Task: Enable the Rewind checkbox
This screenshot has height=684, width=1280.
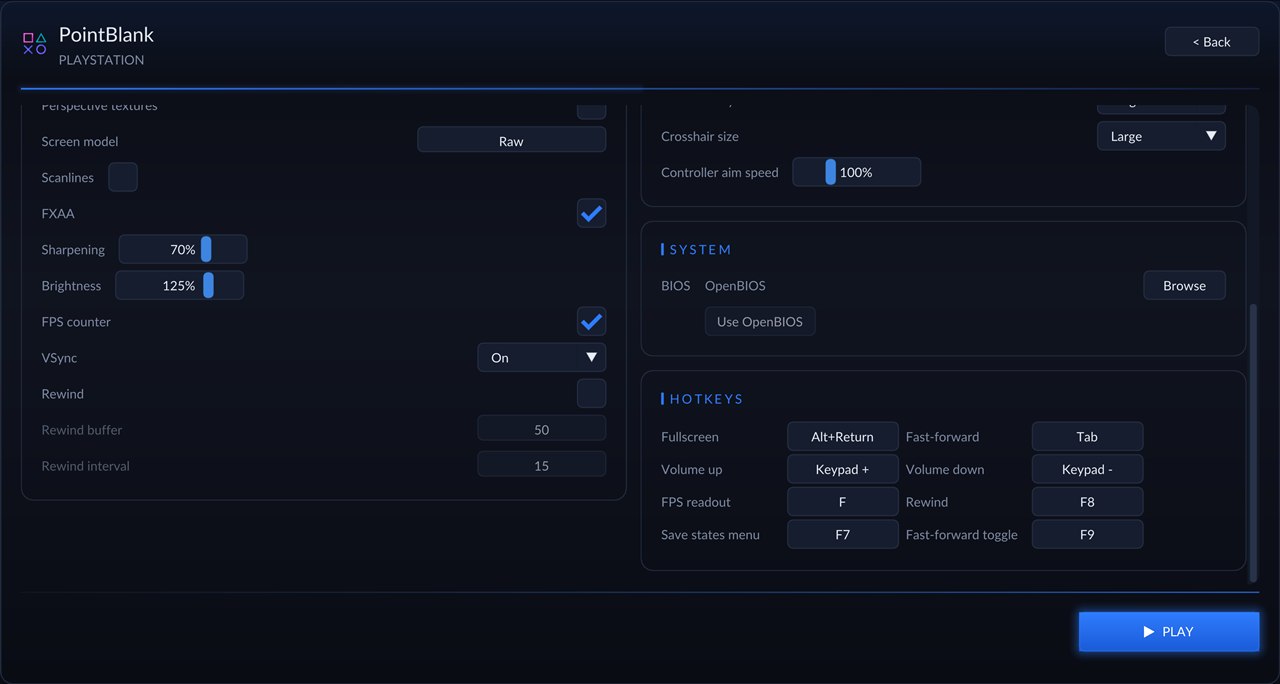Action: 591,393
